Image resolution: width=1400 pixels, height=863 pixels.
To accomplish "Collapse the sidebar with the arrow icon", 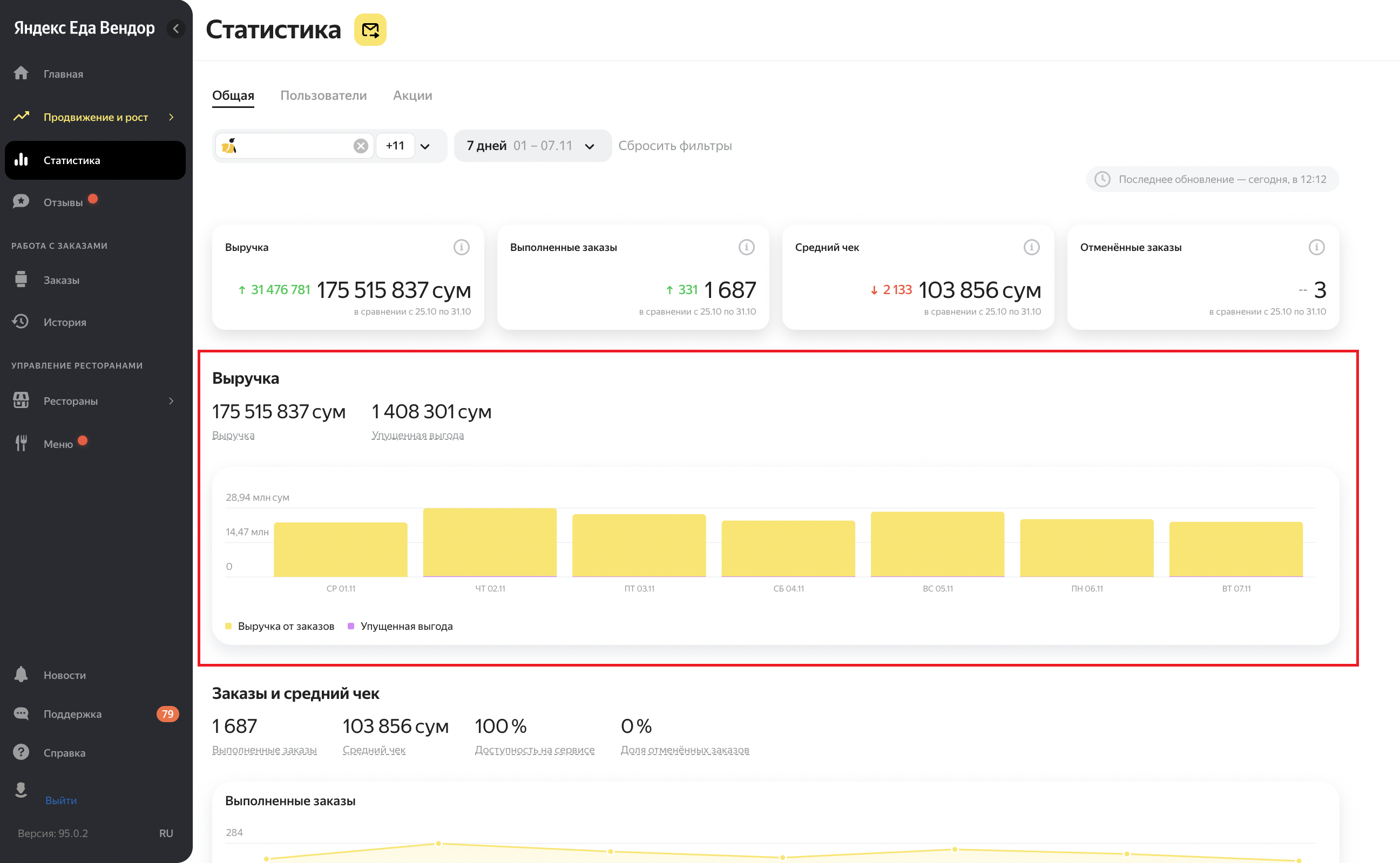I will pos(176,29).
